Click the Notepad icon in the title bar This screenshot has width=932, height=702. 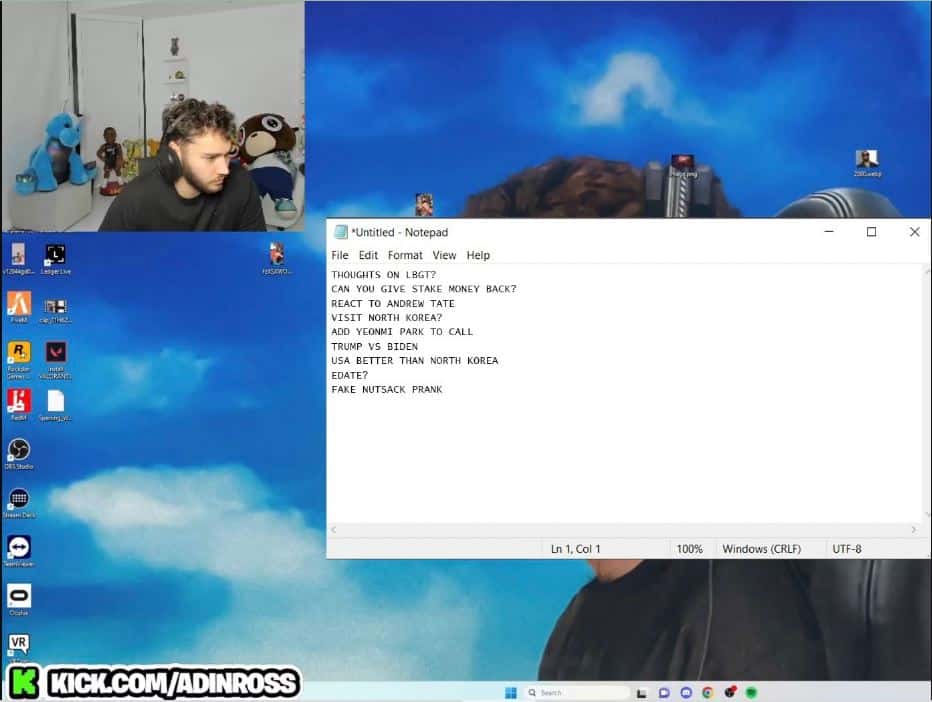[341, 232]
